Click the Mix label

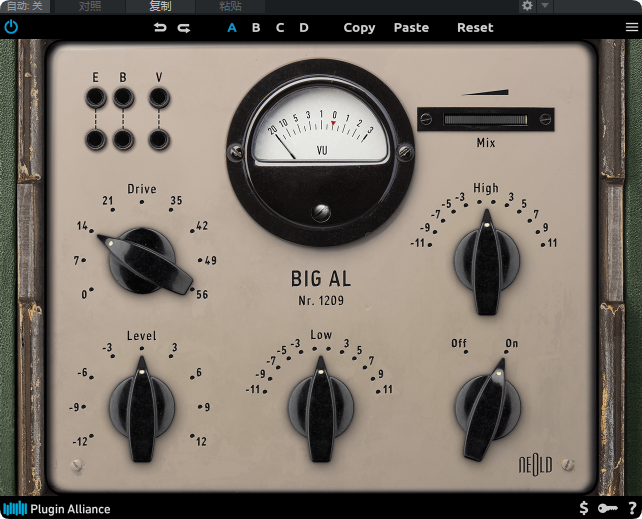pos(486,142)
